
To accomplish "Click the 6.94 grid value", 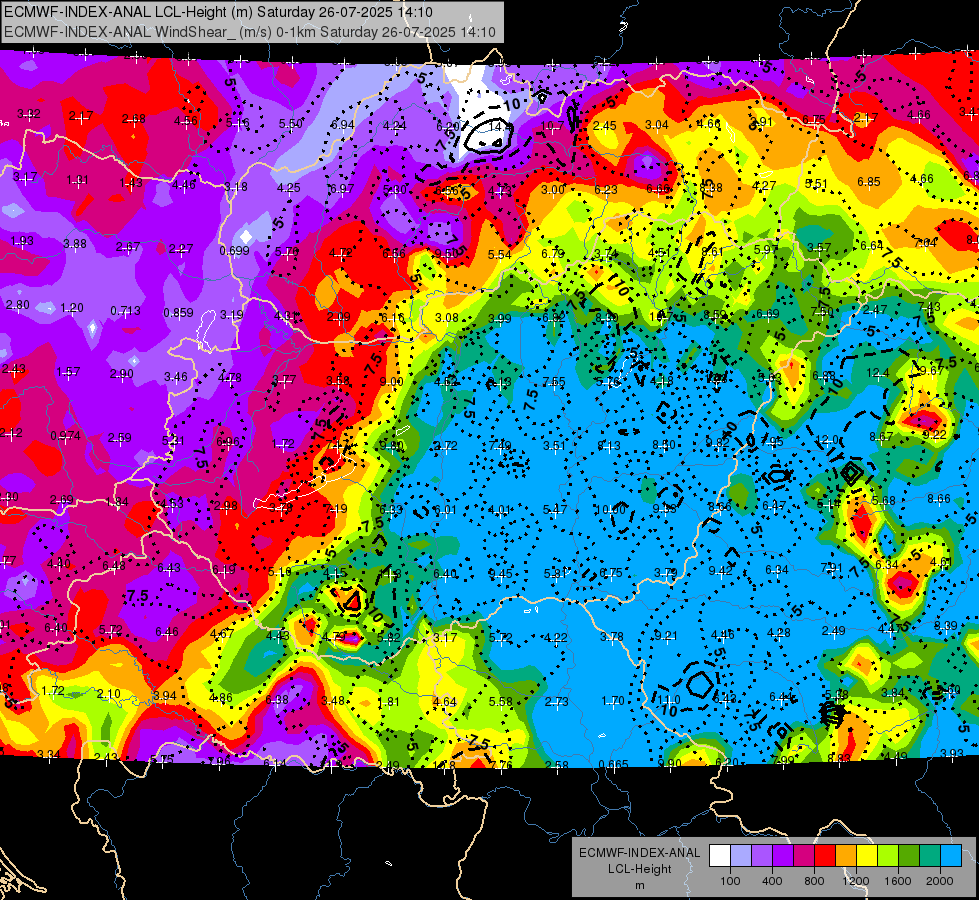I will tap(343, 124).
